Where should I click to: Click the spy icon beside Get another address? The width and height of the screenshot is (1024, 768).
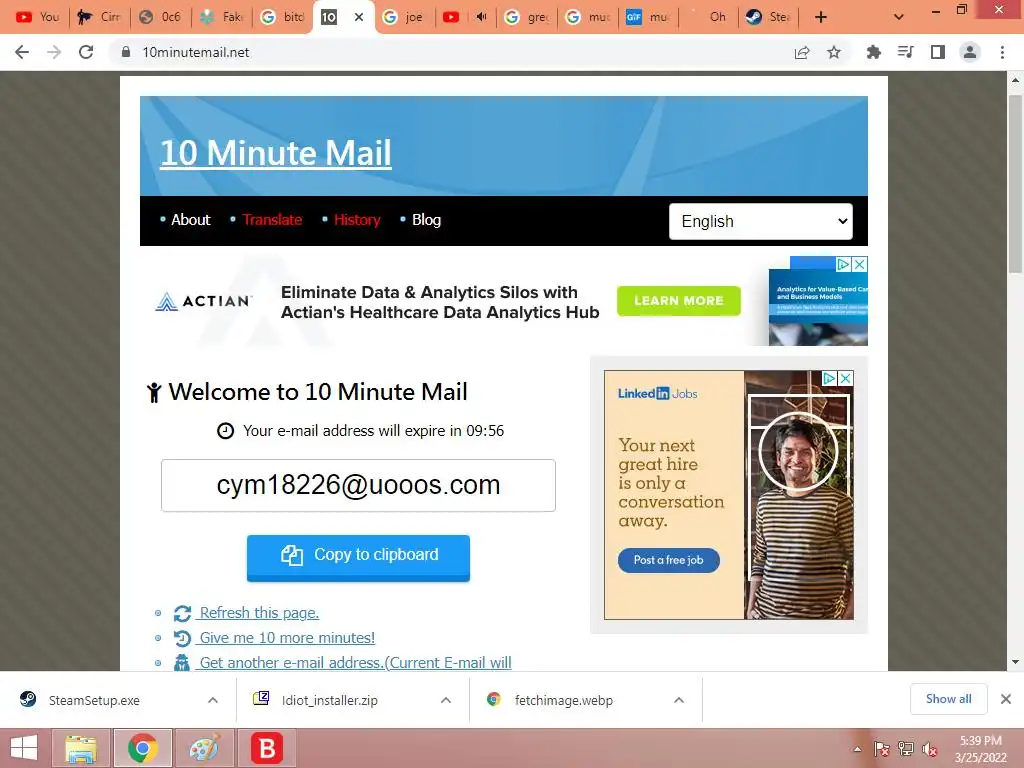[182, 663]
